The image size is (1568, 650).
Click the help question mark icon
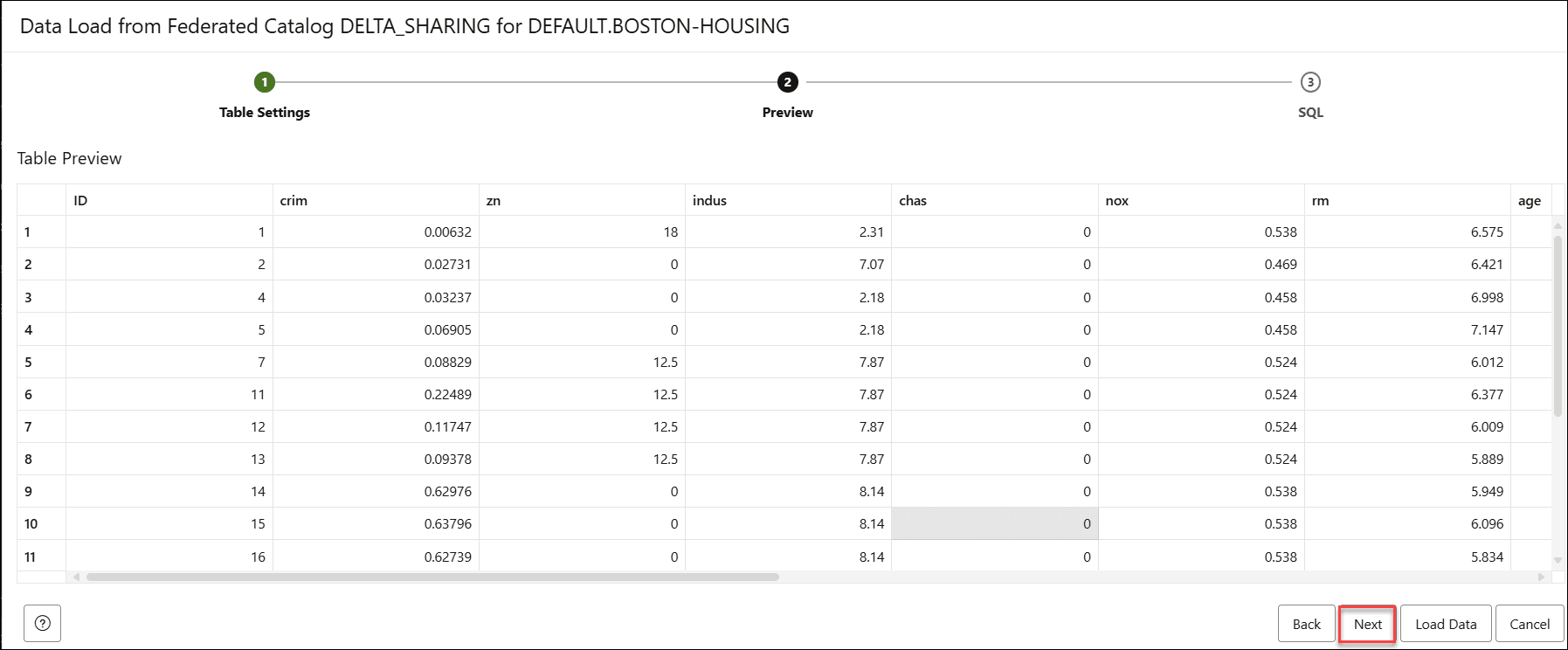click(40, 623)
